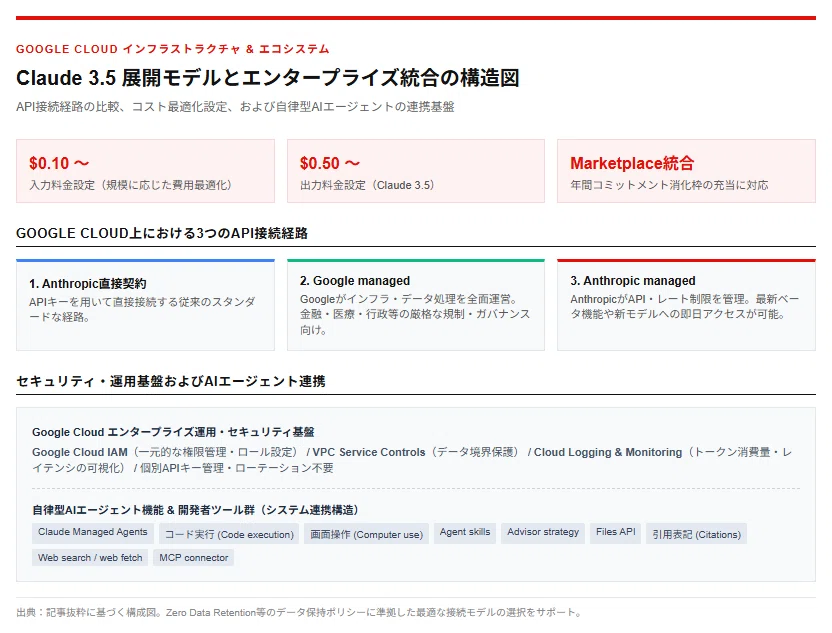Click Google Cloud エンタープライズ運用・セキュリティ基盤 subheading

(x=173, y=432)
